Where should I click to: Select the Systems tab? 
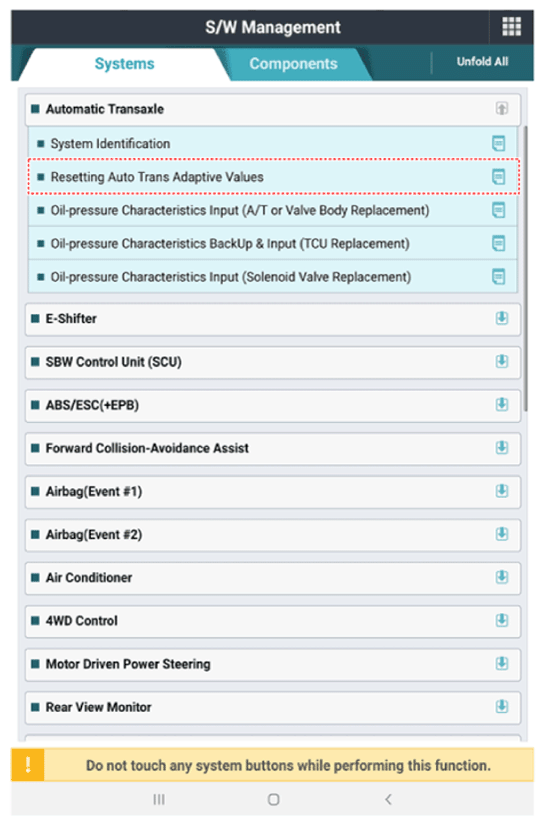(125, 64)
